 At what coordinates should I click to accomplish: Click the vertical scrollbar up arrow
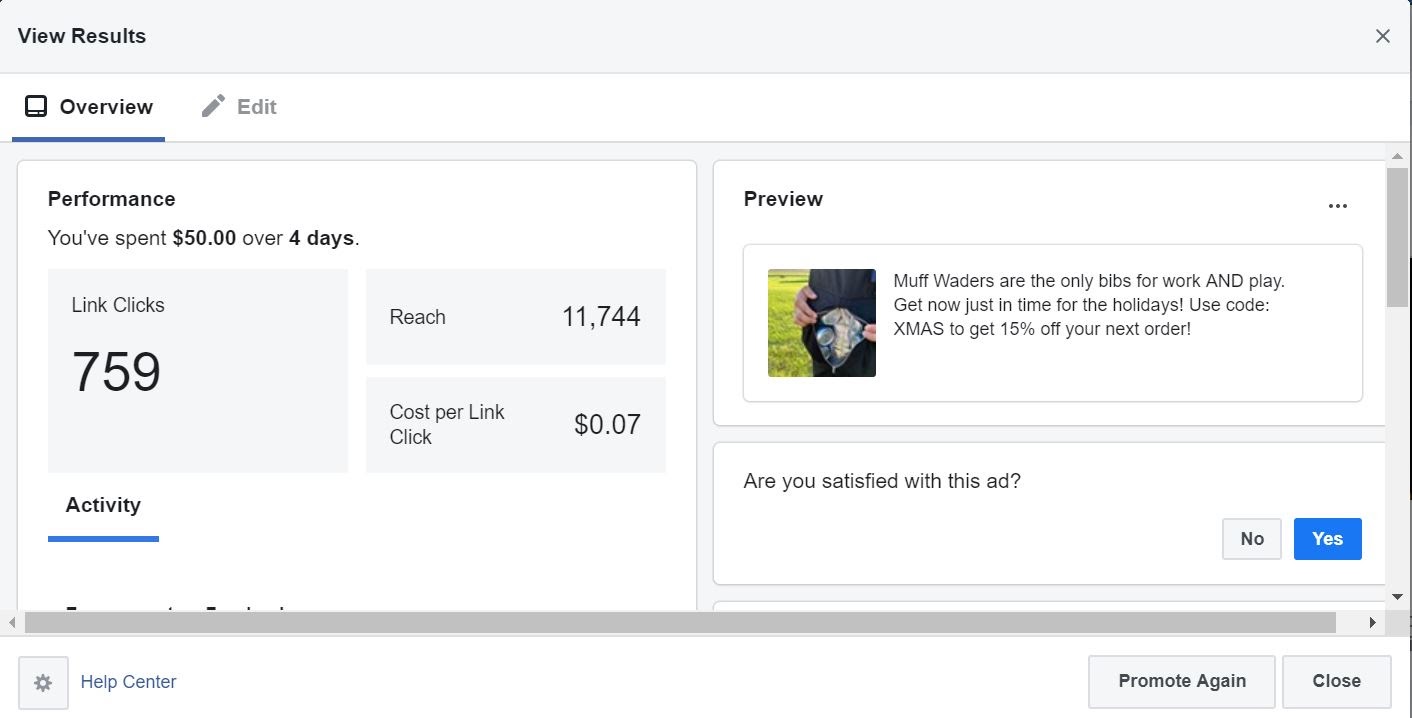coord(1397,155)
